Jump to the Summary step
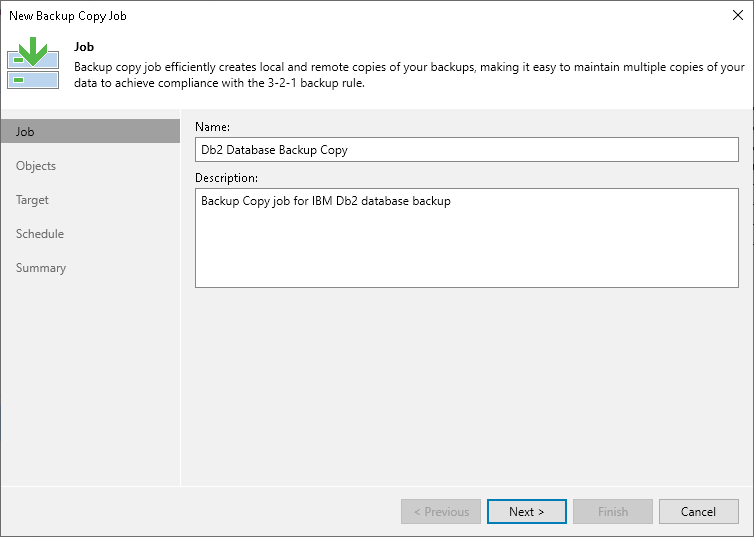This screenshot has width=754, height=537. (41, 268)
